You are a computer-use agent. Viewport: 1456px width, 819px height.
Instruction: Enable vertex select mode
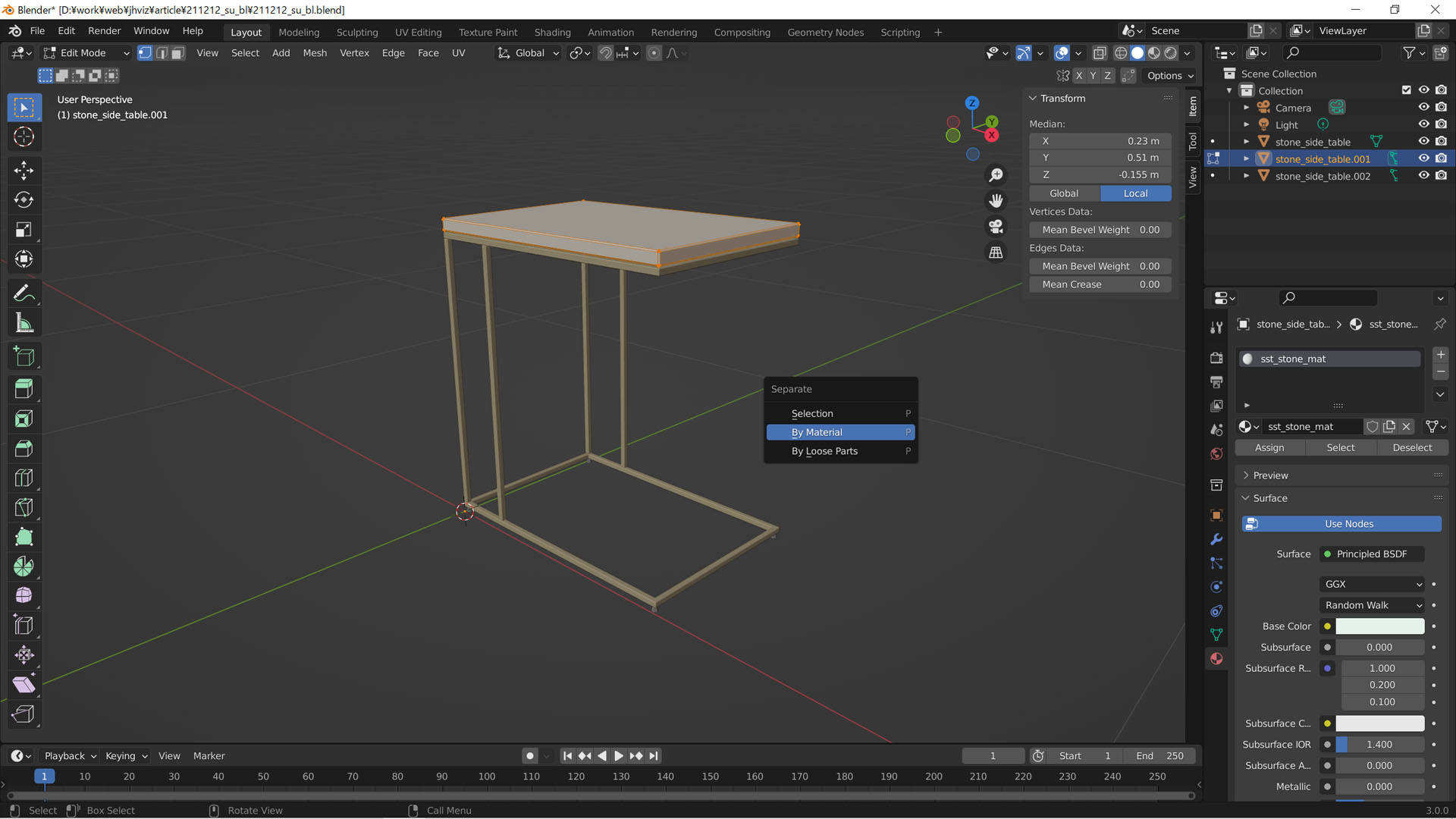(x=144, y=53)
